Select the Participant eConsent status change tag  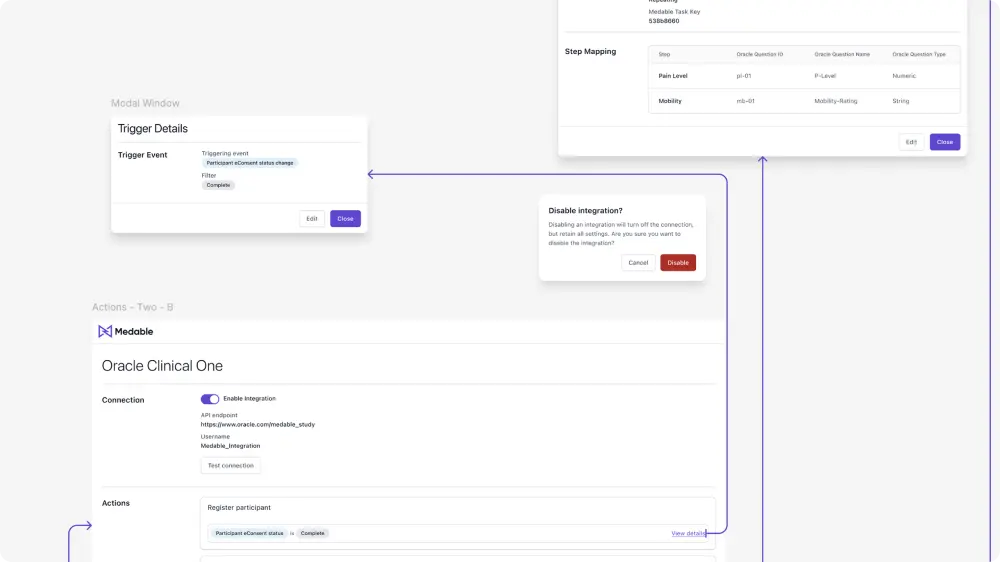click(x=250, y=163)
